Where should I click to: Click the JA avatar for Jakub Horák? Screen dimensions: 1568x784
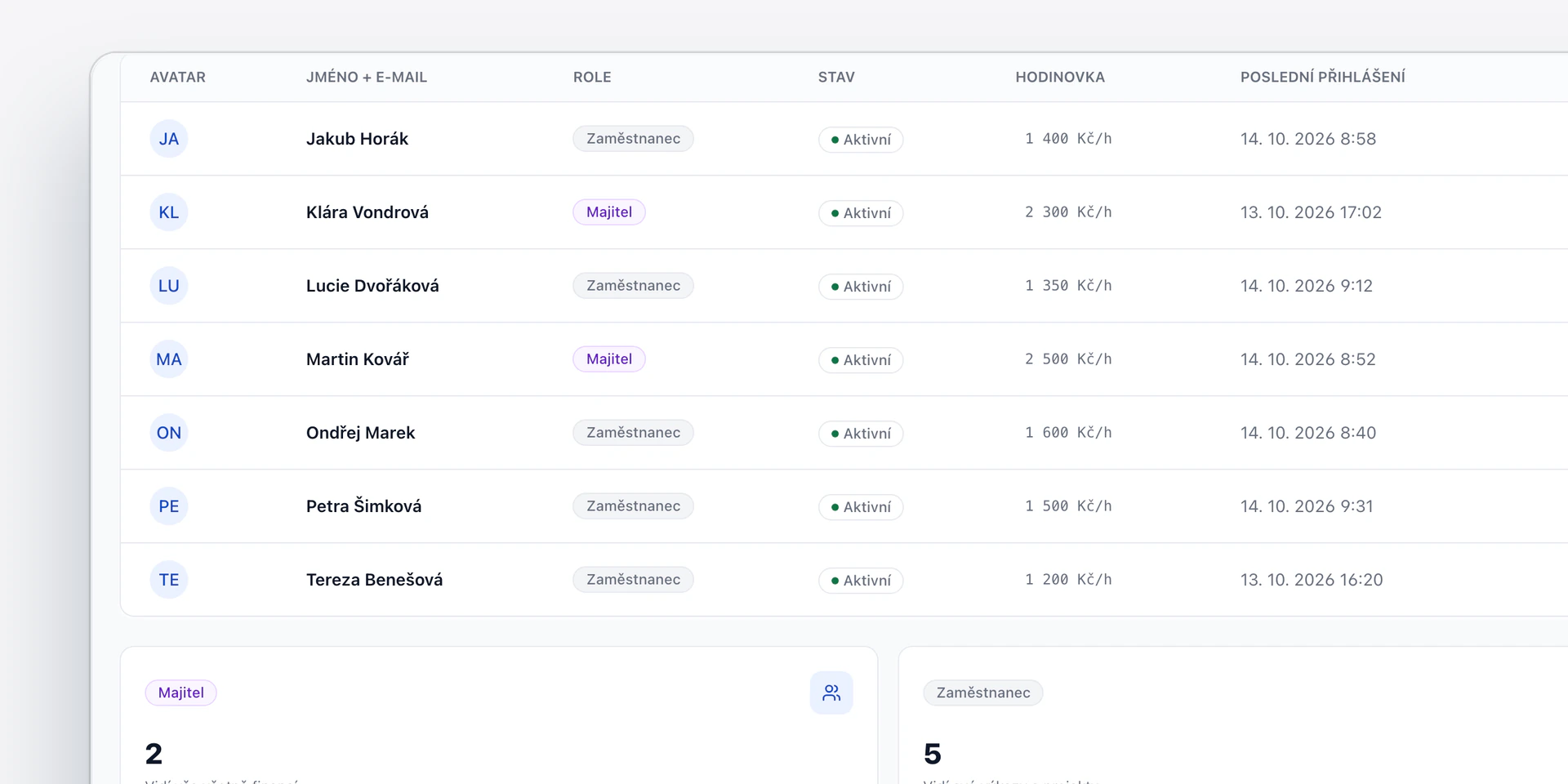[169, 139]
